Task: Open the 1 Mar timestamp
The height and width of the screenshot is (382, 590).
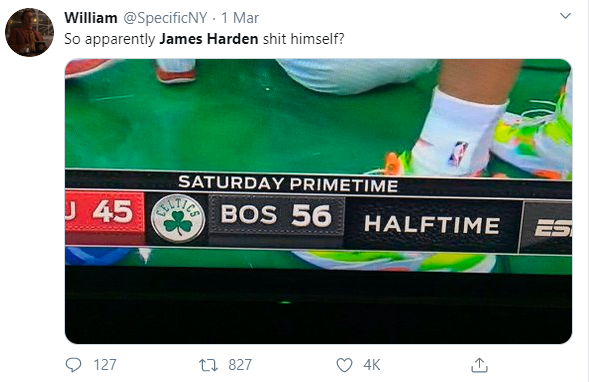Action: [x=240, y=18]
